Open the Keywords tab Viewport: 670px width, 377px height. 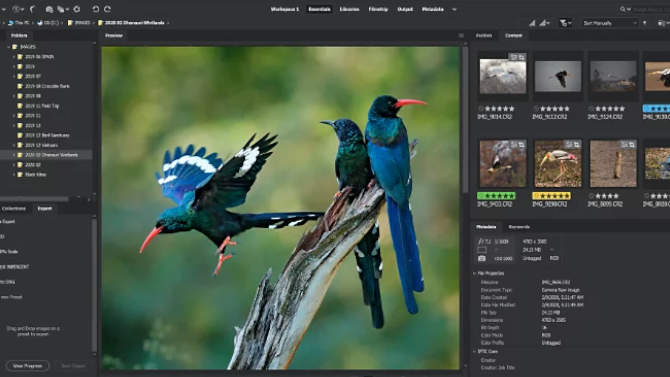coord(519,227)
